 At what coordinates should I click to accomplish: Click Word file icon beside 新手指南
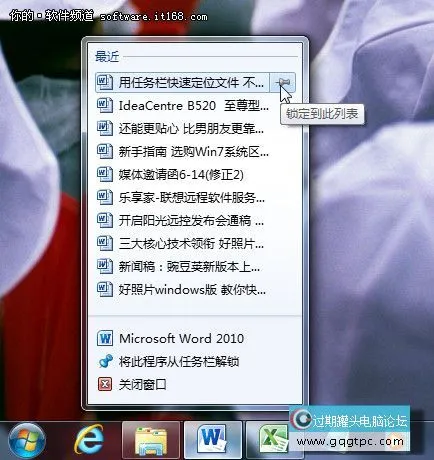pyautogui.click(x=105, y=152)
